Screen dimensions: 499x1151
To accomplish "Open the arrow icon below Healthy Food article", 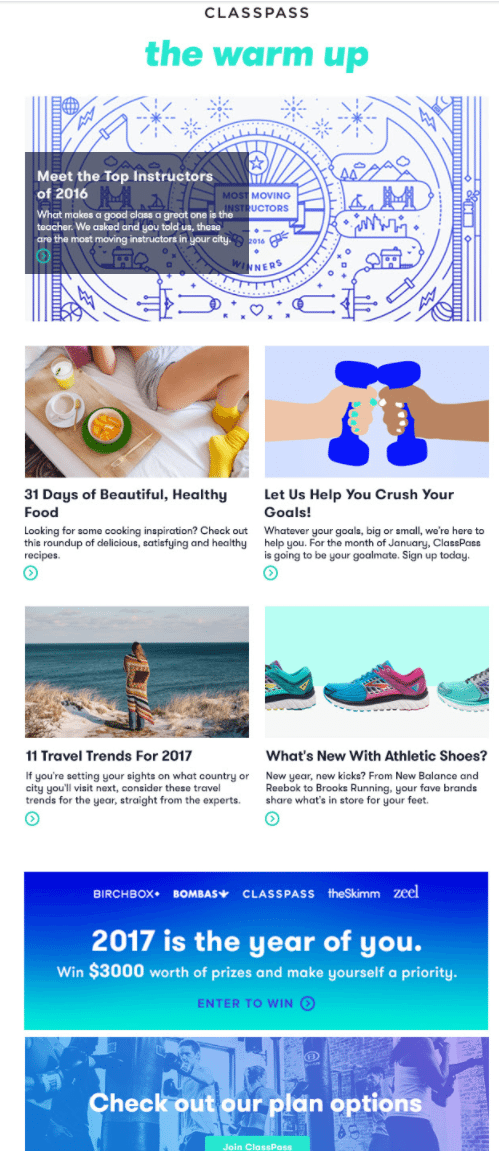I will pos(31,573).
